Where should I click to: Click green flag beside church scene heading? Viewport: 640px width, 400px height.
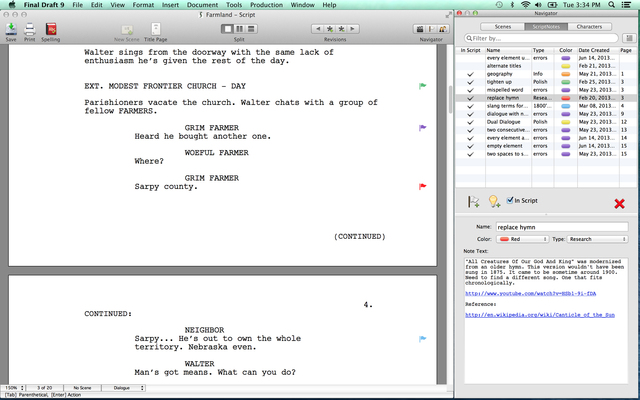[422, 86]
